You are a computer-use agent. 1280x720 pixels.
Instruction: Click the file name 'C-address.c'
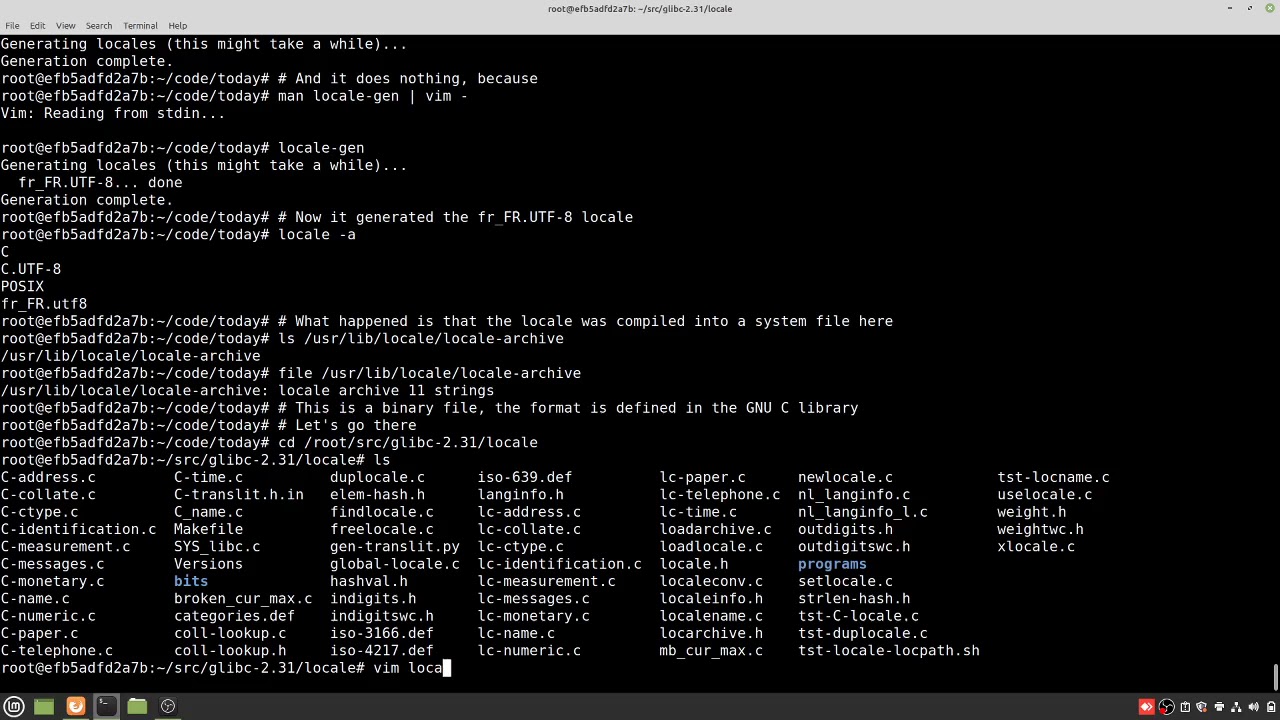pyautogui.click(x=48, y=477)
